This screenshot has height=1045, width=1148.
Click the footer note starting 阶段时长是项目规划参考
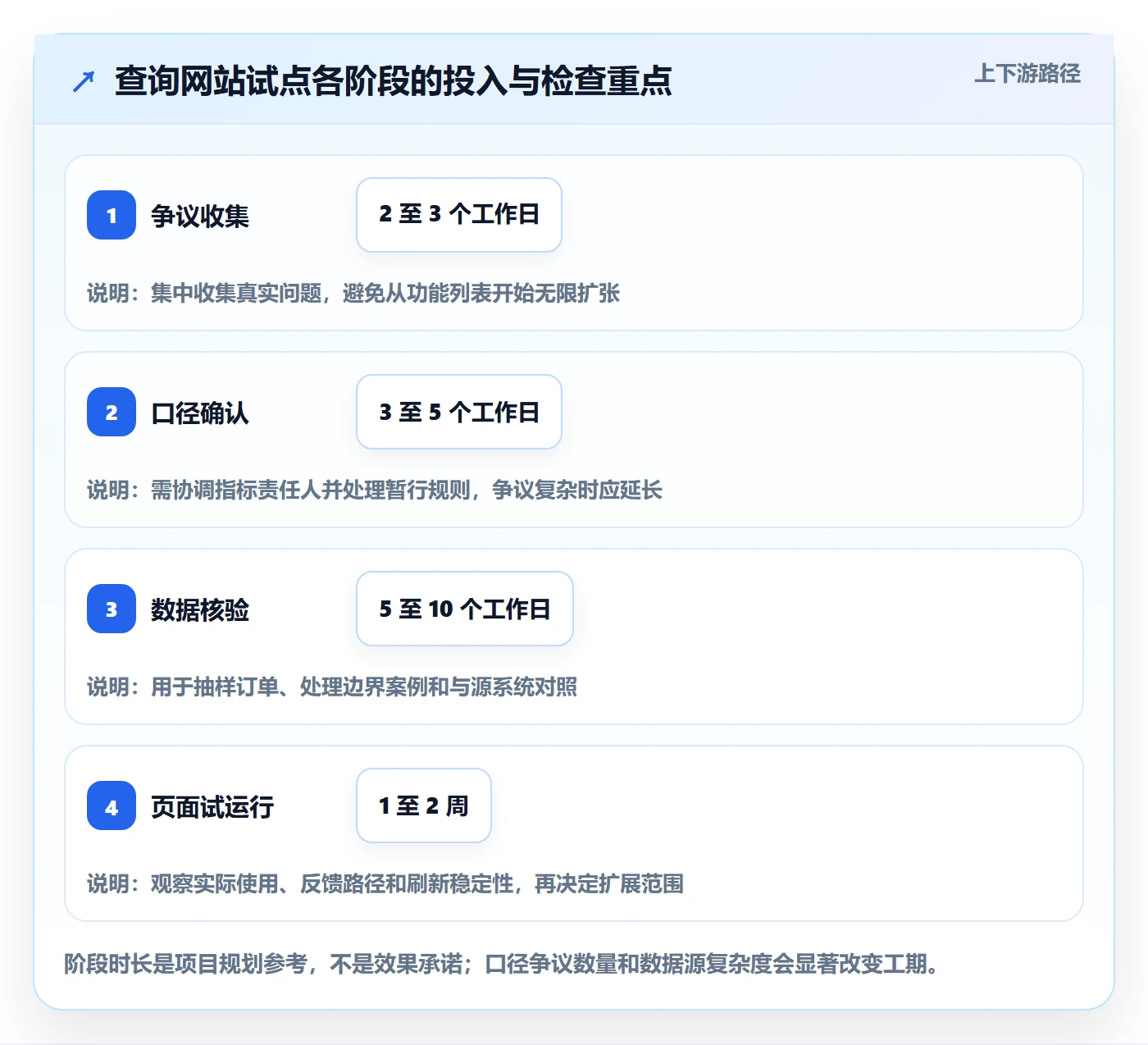pyautogui.click(x=502, y=963)
